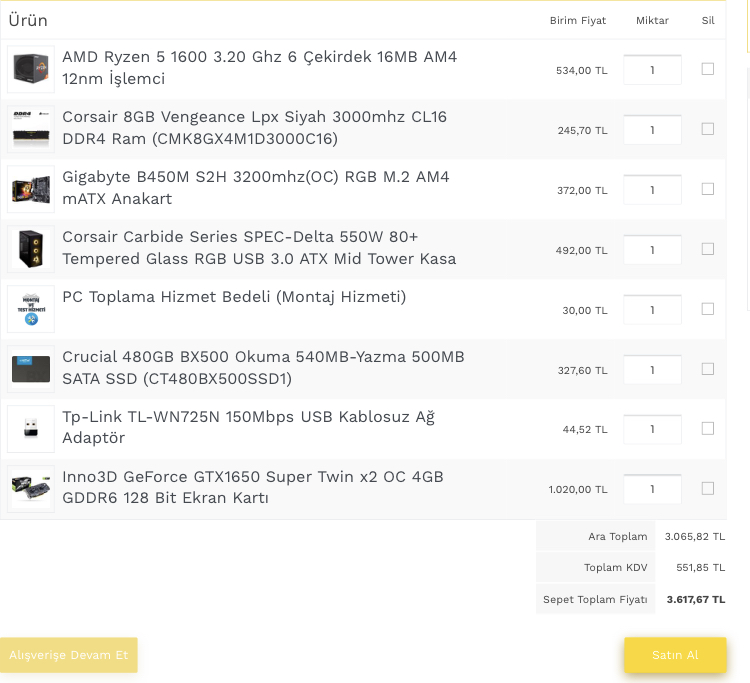Image resolution: width=750 pixels, height=683 pixels.
Task: Click the Satın Al button
Action: click(675, 655)
